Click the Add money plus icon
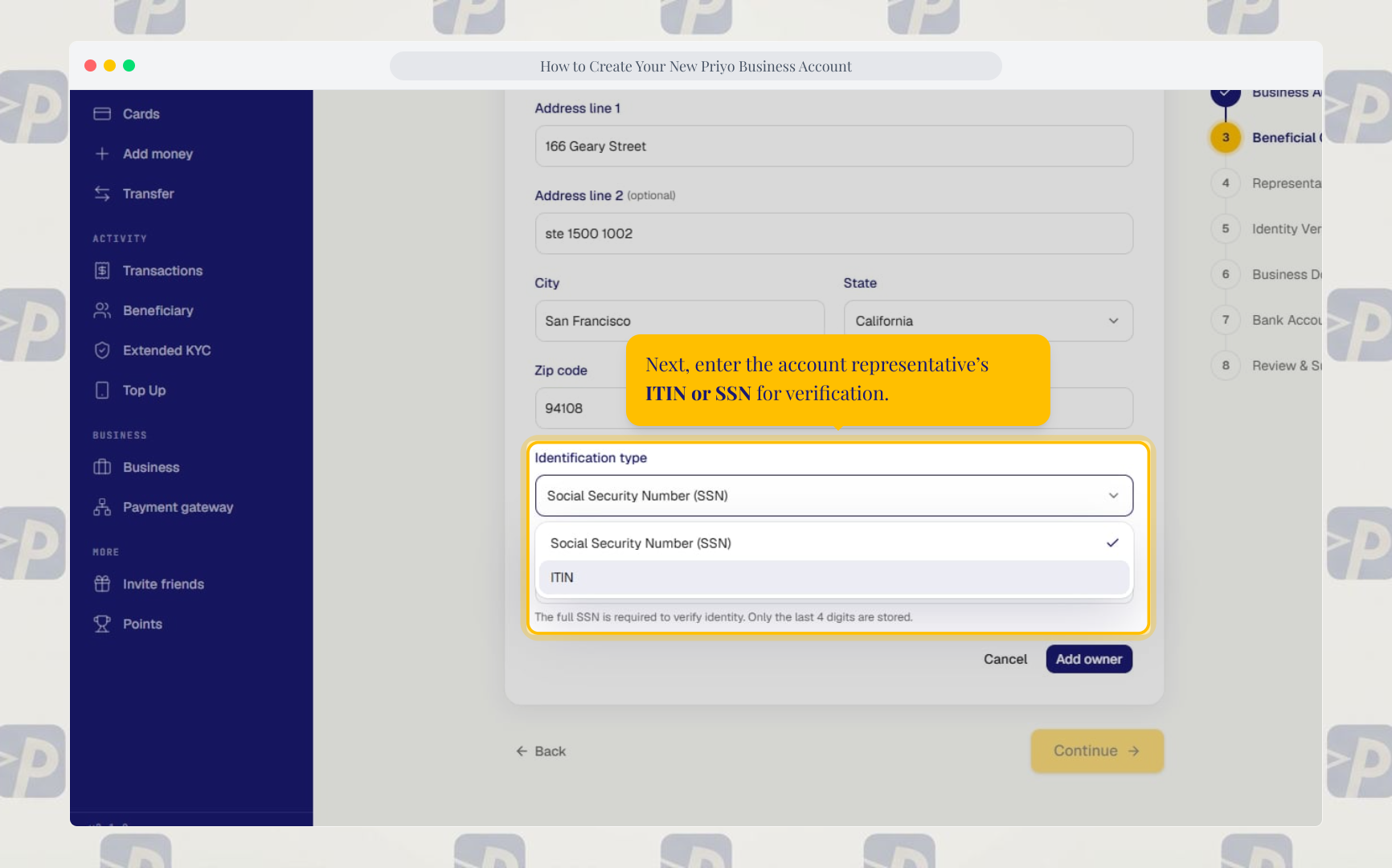This screenshot has width=1392, height=868. click(102, 154)
